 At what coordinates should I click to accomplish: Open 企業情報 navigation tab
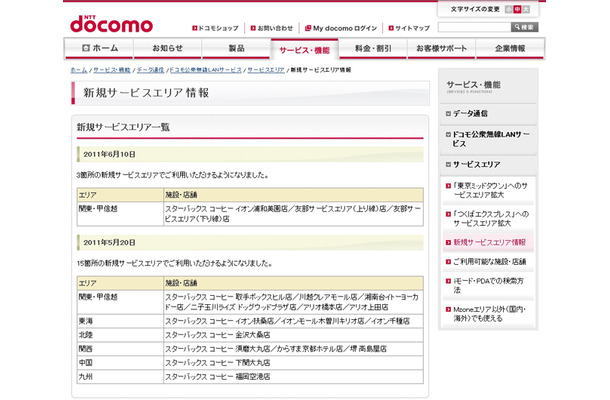click(x=510, y=49)
